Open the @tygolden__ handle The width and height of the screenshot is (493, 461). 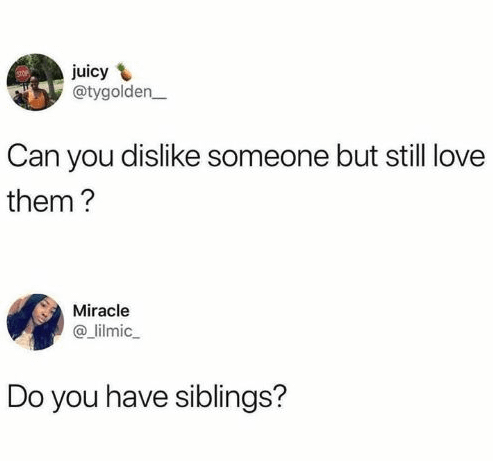pyautogui.click(x=119, y=92)
